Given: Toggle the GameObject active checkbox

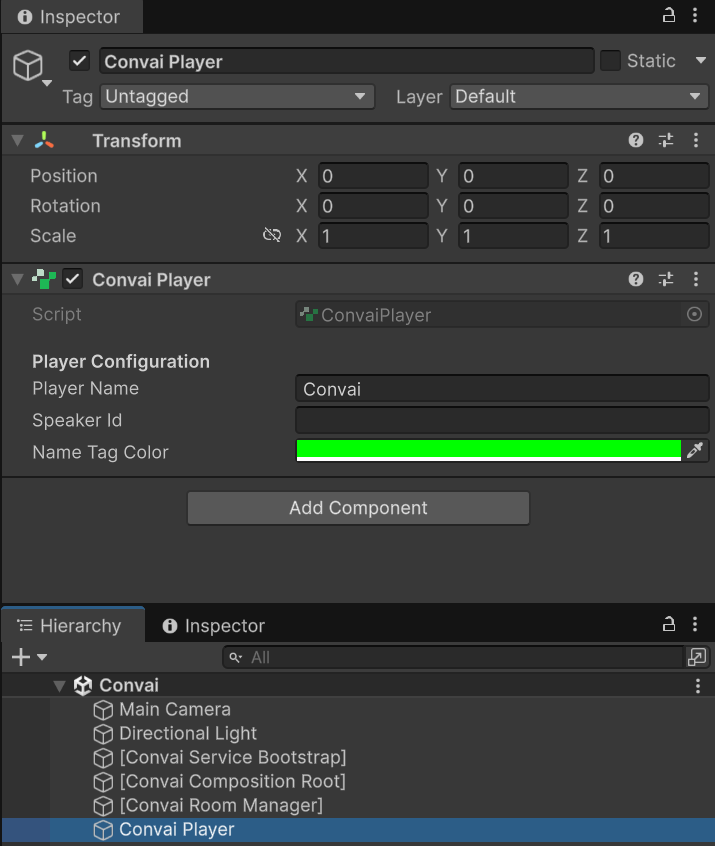Looking at the screenshot, I should (80, 61).
